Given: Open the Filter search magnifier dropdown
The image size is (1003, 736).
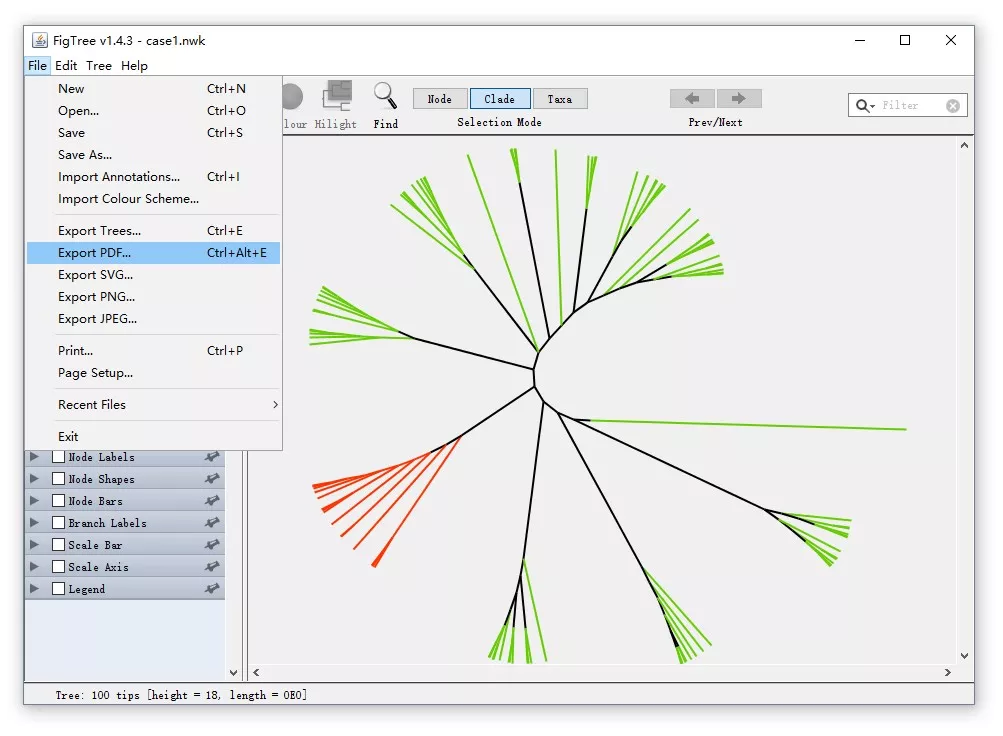Looking at the screenshot, I should pos(865,106).
